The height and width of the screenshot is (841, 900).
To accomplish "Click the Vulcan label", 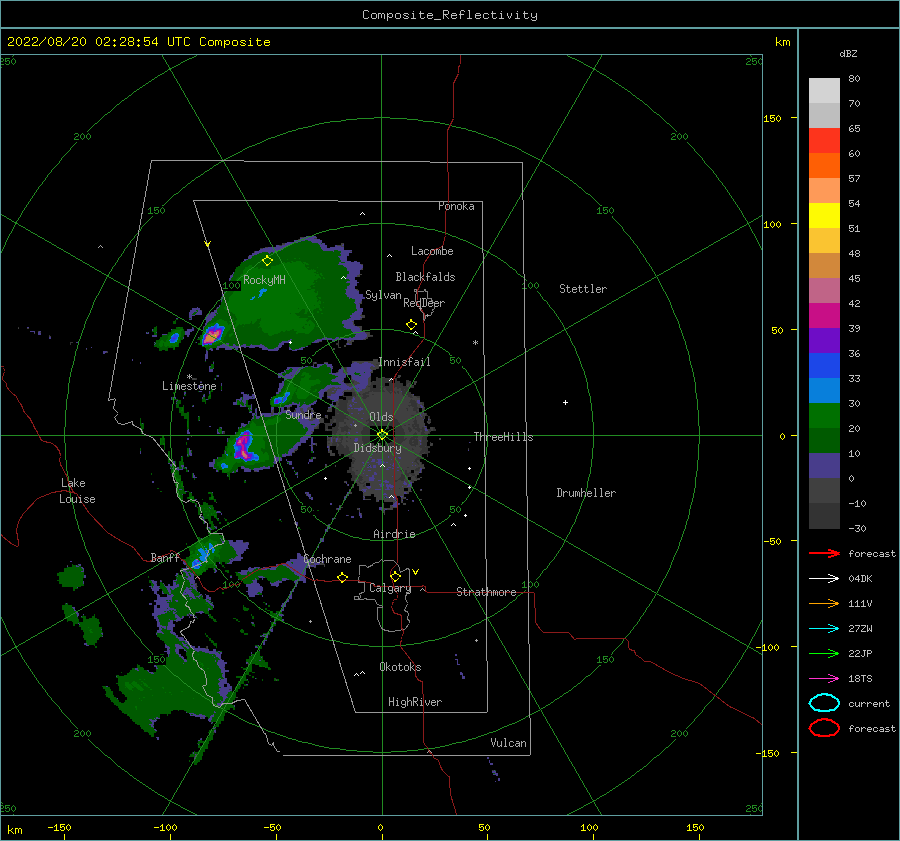I will (509, 743).
